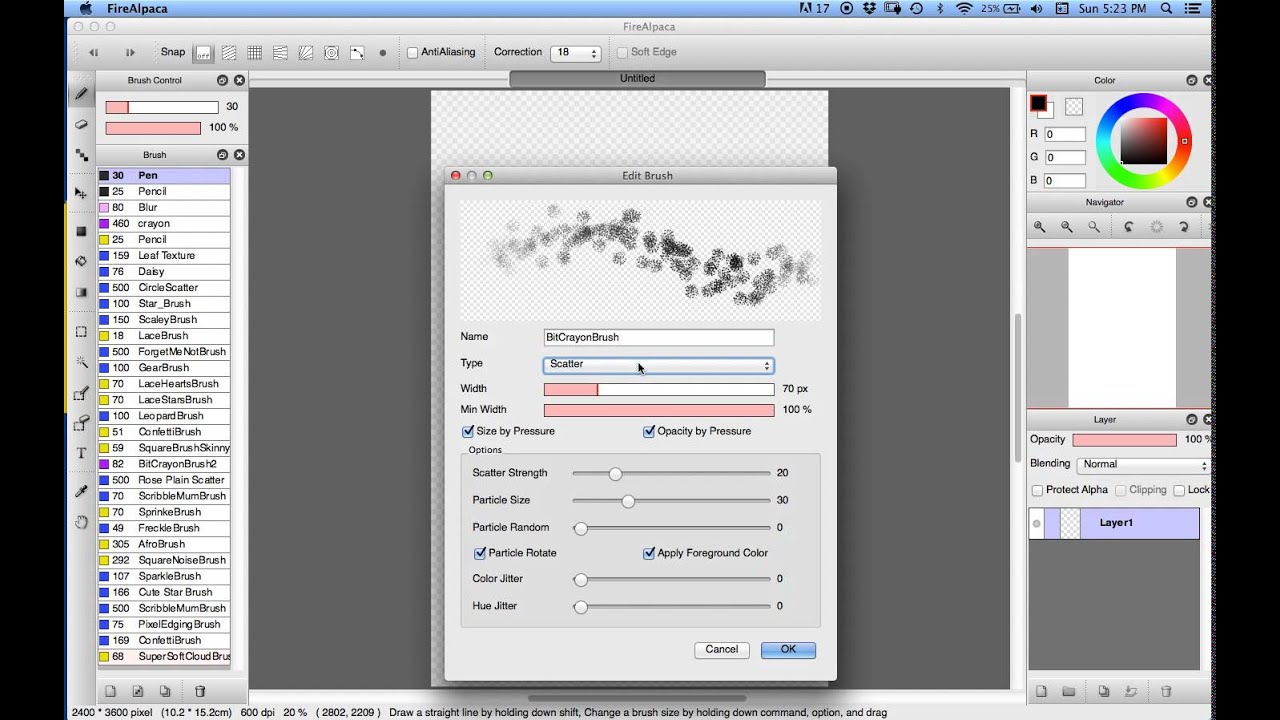Toggle the AntiAliasing checkbox
Image resolution: width=1280 pixels, height=720 pixels.
412,53
